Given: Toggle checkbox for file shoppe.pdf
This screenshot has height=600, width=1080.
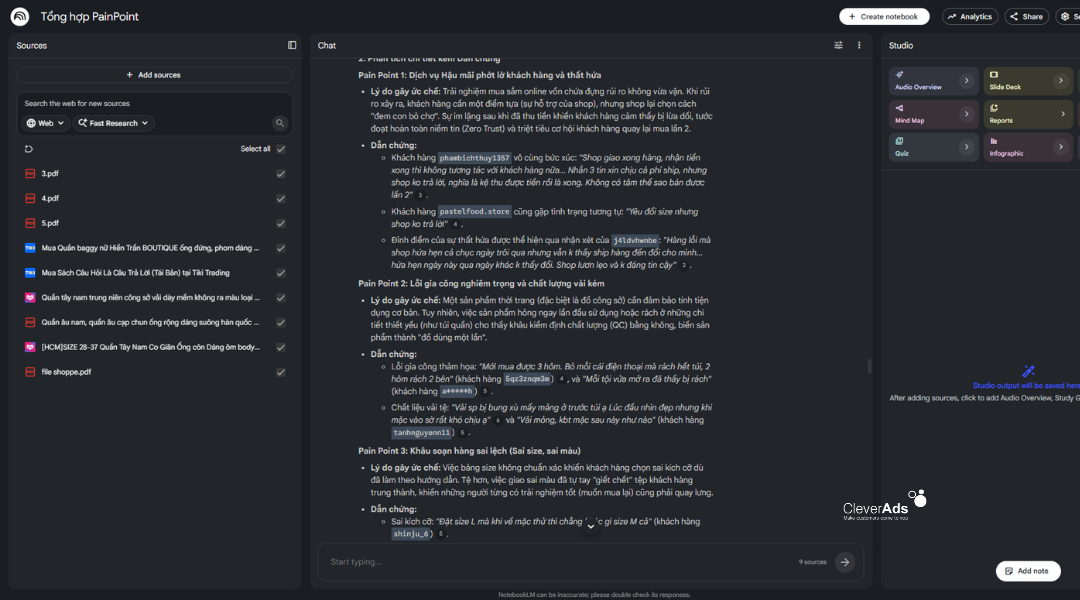Looking at the screenshot, I should [281, 372].
